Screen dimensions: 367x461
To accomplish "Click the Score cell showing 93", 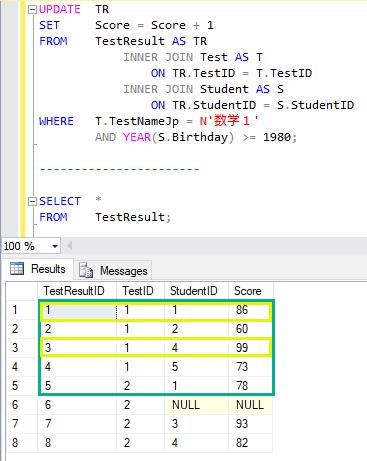I will 250,424.
